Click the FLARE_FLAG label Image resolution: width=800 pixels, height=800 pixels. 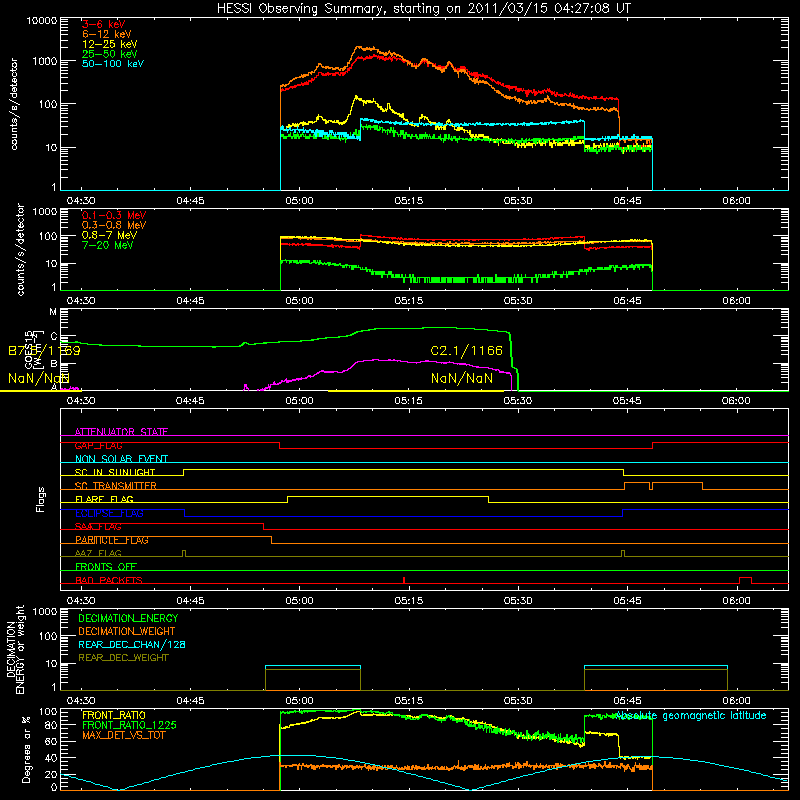[x=104, y=499]
